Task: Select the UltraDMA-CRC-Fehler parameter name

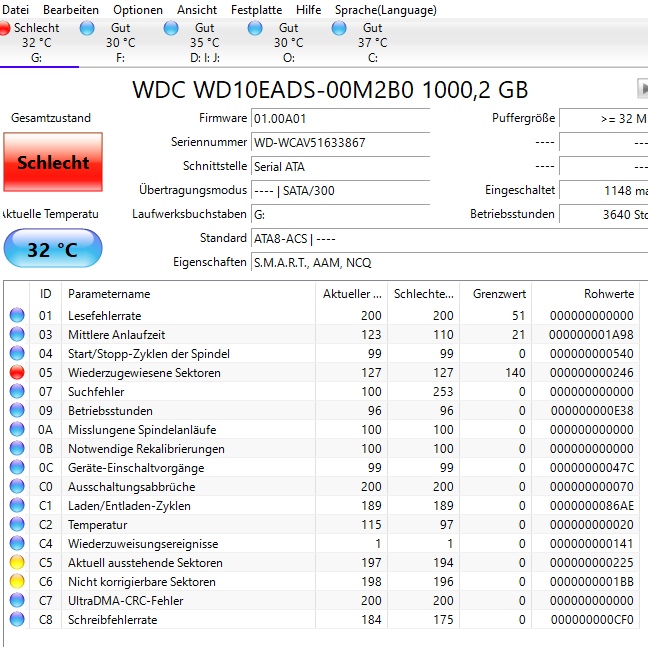Action: pos(126,601)
